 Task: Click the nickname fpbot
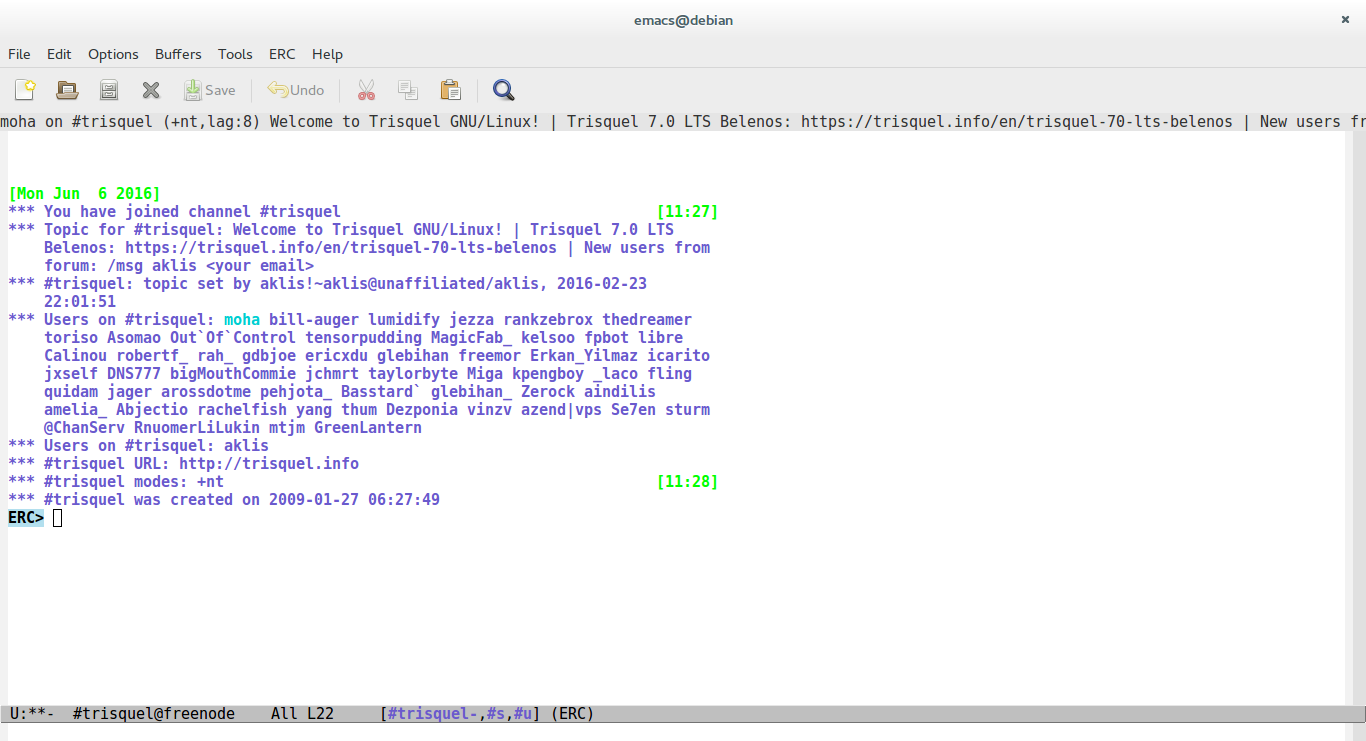pos(607,338)
